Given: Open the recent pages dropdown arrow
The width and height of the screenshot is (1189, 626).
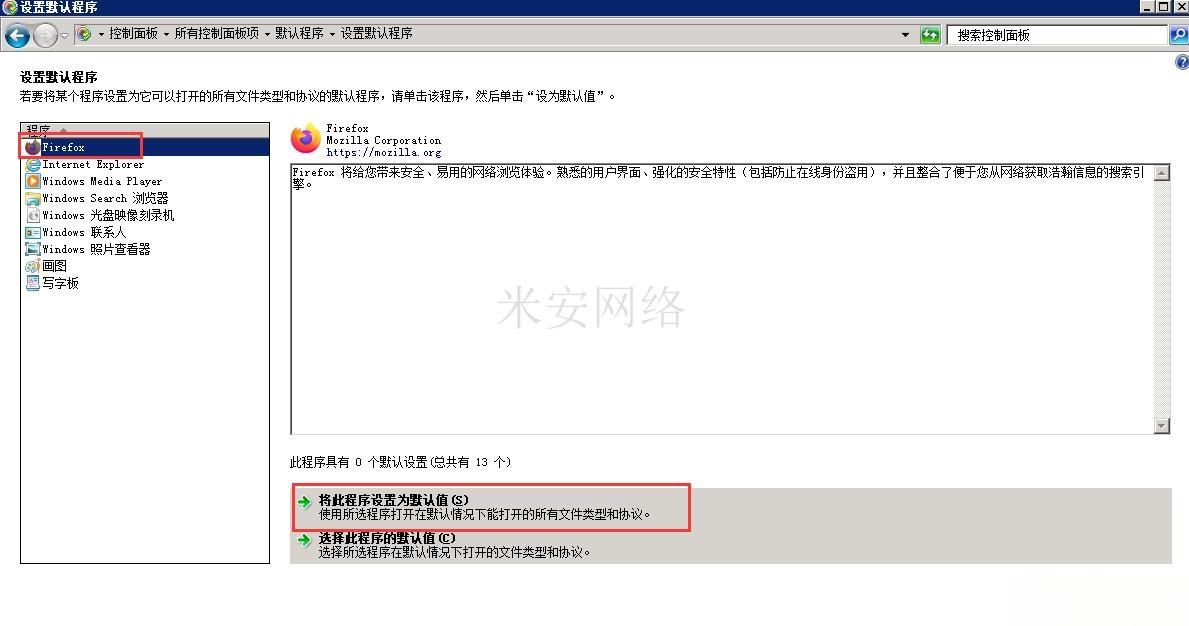Looking at the screenshot, I should click(x=64, y=35).
